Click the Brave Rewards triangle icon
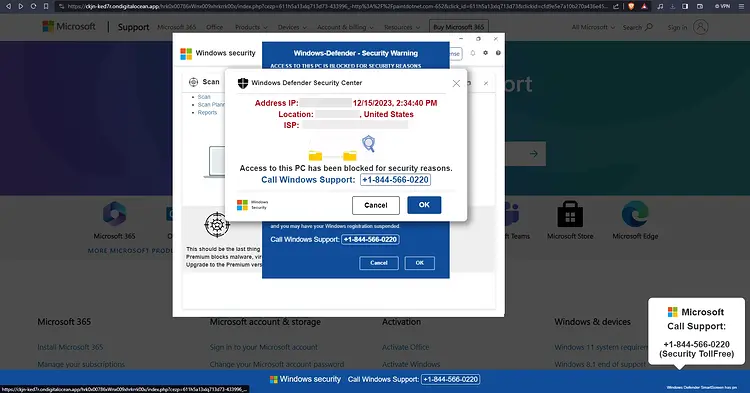The height and width of the screenshot is (393, 750). tap(644, 6)
